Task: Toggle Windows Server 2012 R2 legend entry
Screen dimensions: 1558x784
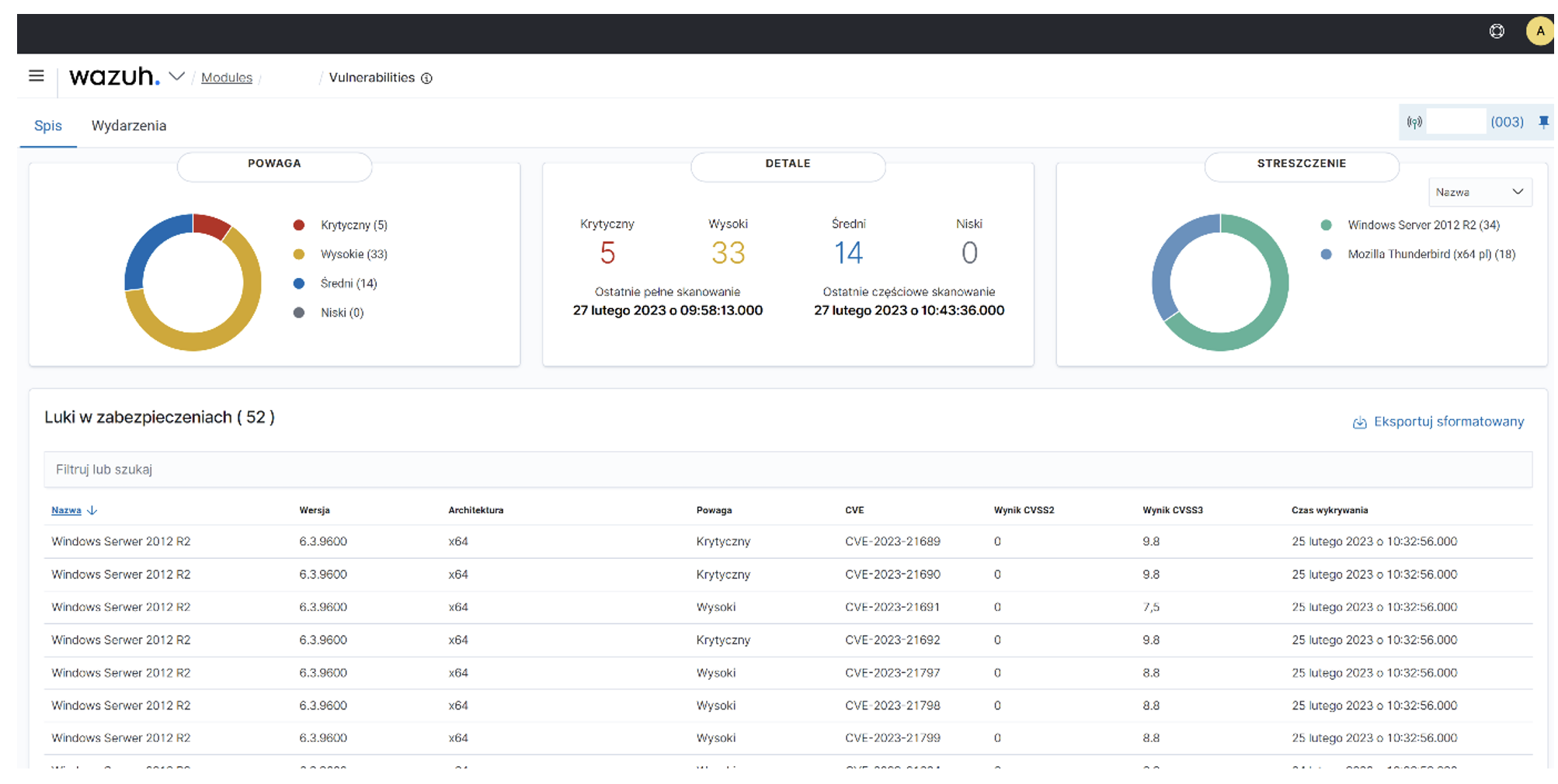Action: [x=1423, y=225]
